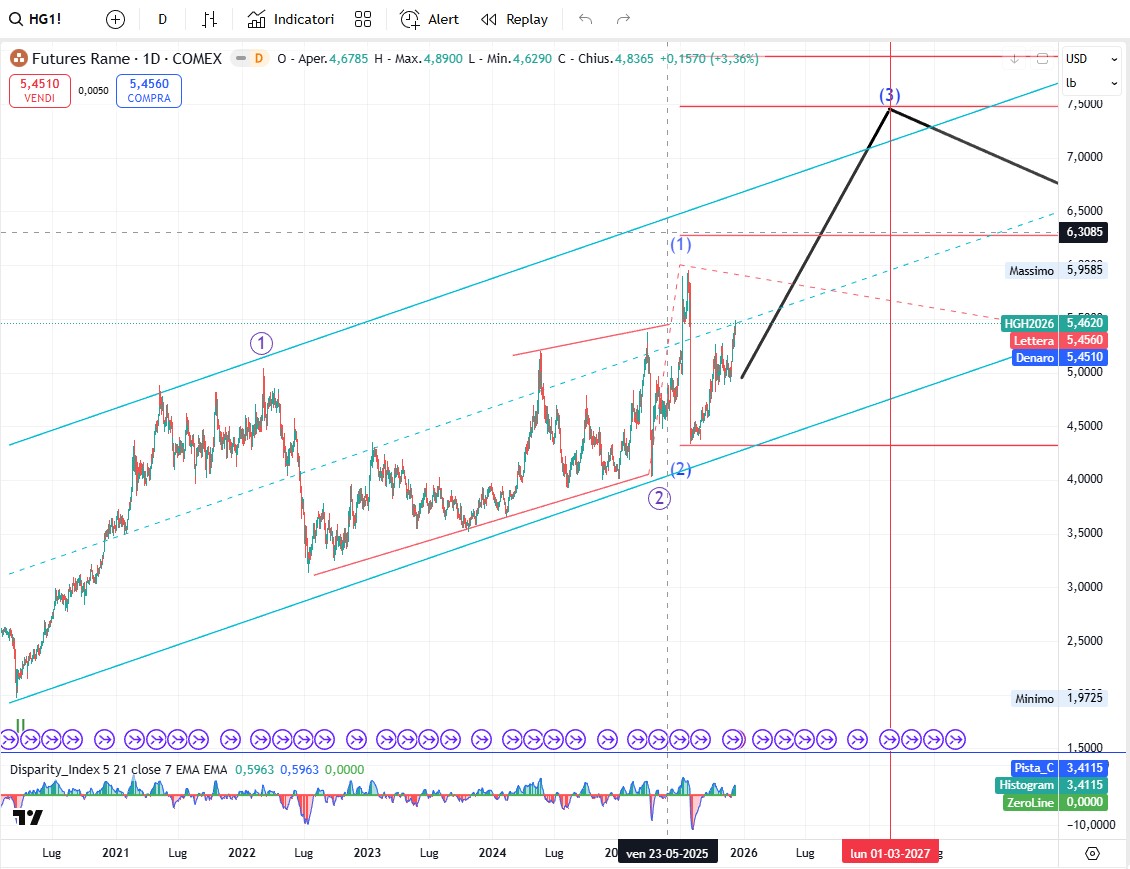The width and height of the screenshot is (1130, 869).
Task: Start bar Replay mode
Action: 515,19
